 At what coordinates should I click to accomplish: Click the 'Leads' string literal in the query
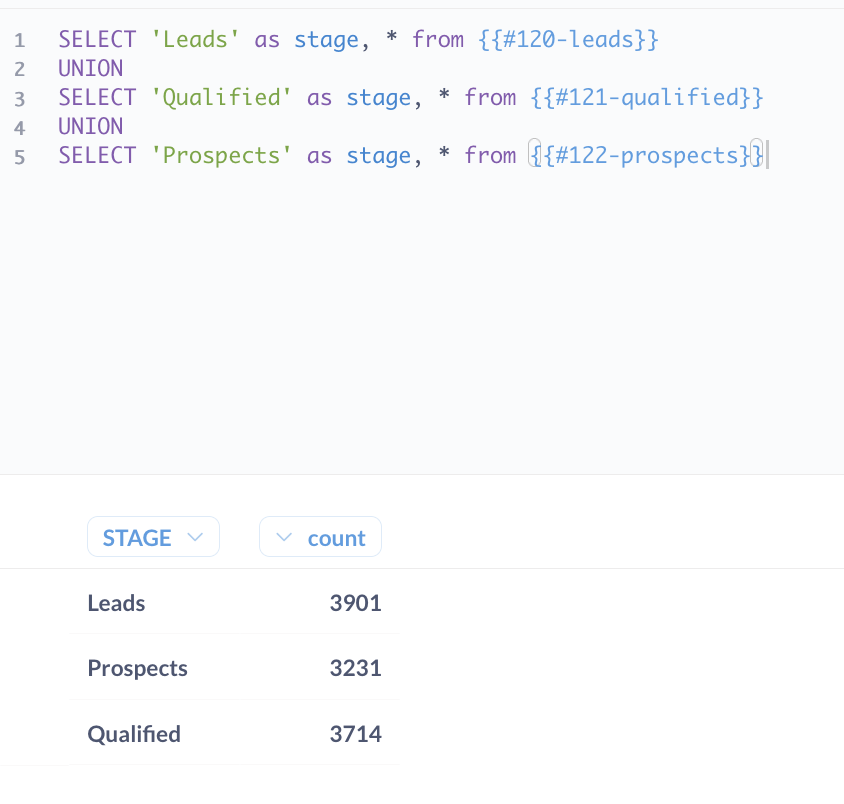196,39
